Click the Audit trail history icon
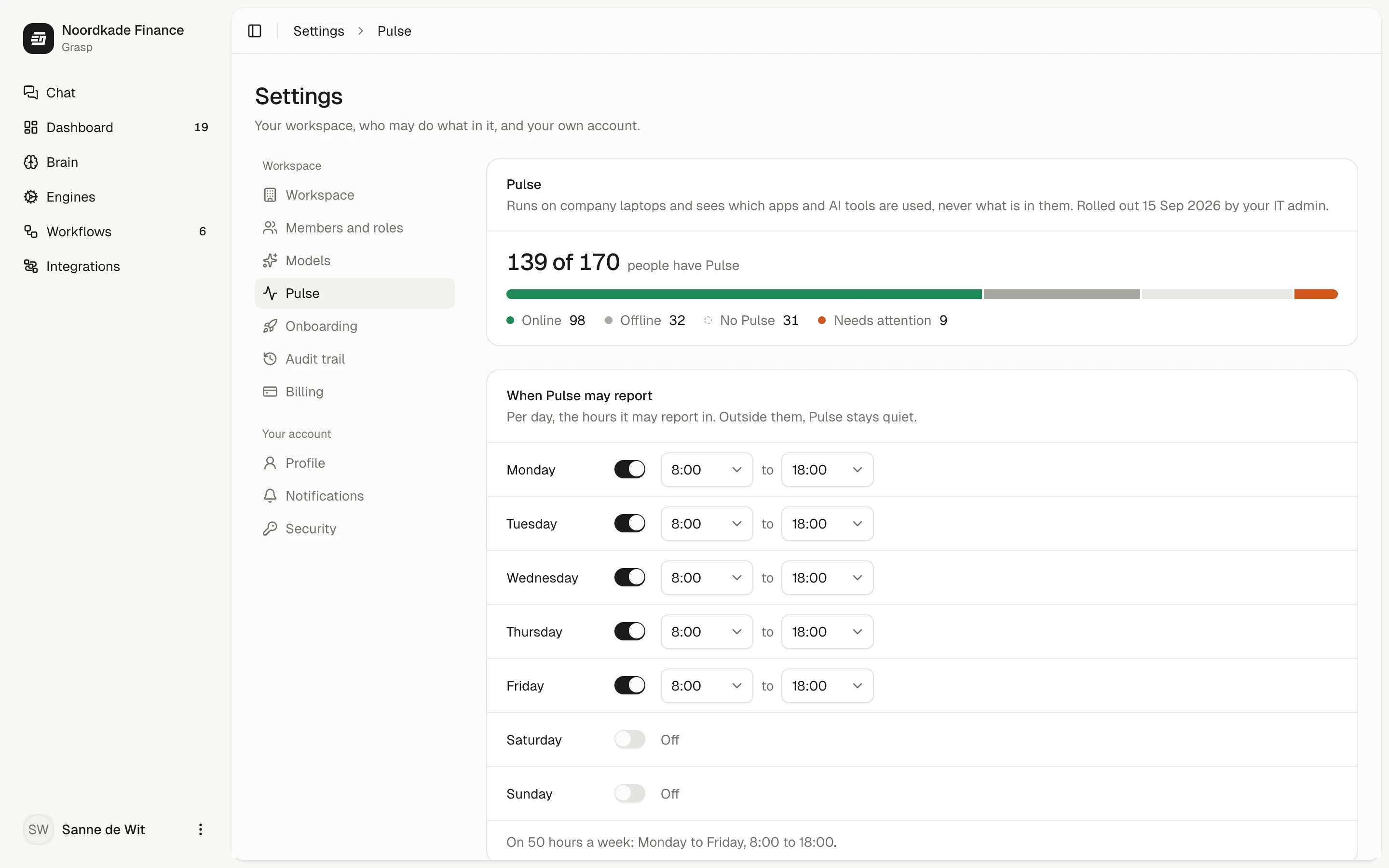Screen dimensions: 1389x868 [270, 359]
